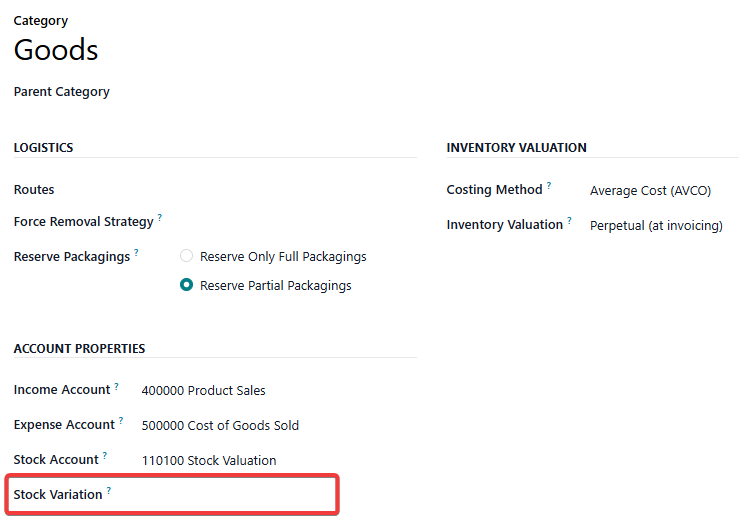Image resolution: width=739 pixels, height=524 pixels.
Task: Click the Costing Method help question mark
Action: pos(549,186)
